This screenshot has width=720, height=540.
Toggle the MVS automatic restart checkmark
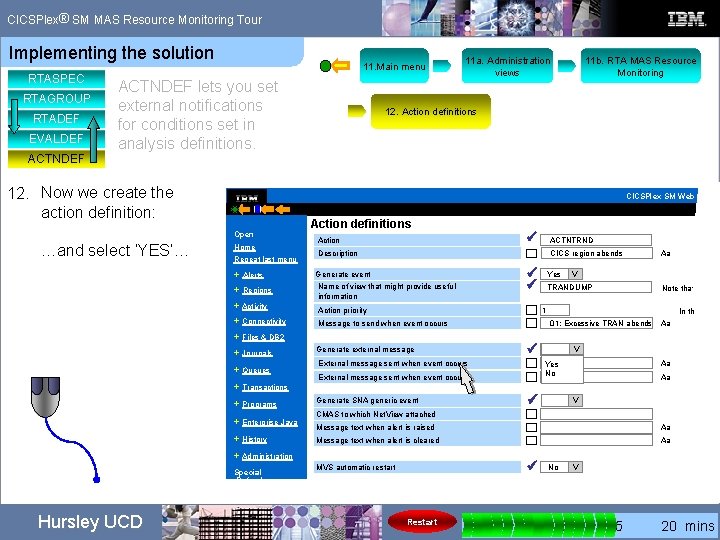pyautogui.click(x=531, y=465)
